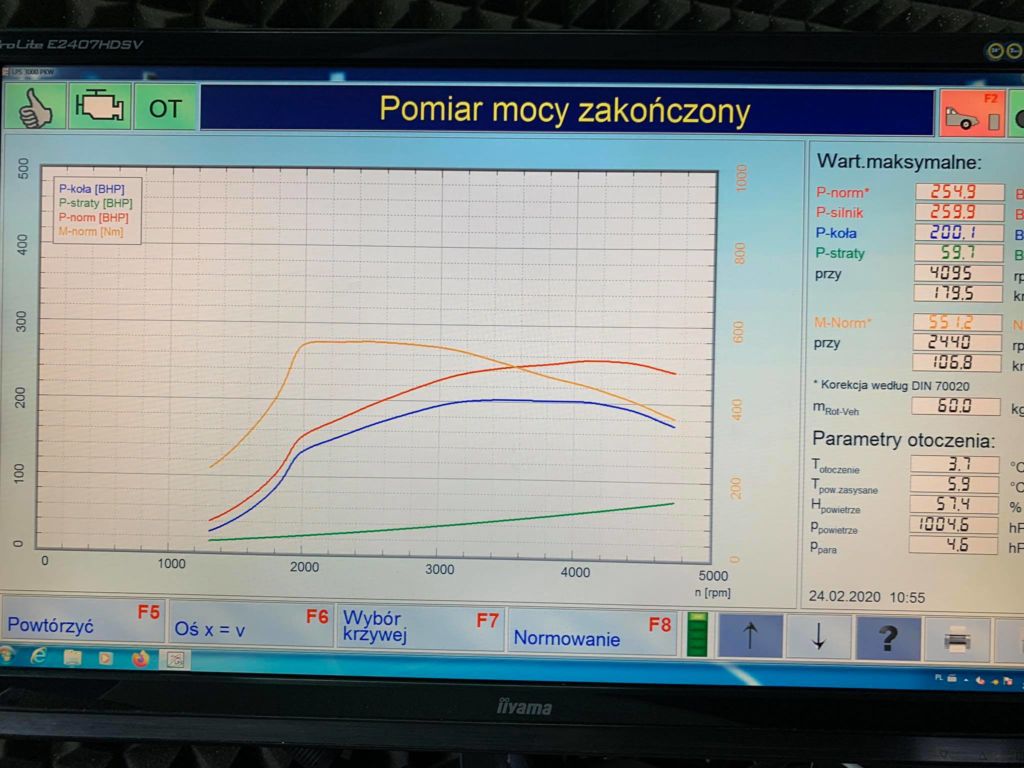Click the Pomiar mocy zakończony title banner

click(x=567, y=110)
